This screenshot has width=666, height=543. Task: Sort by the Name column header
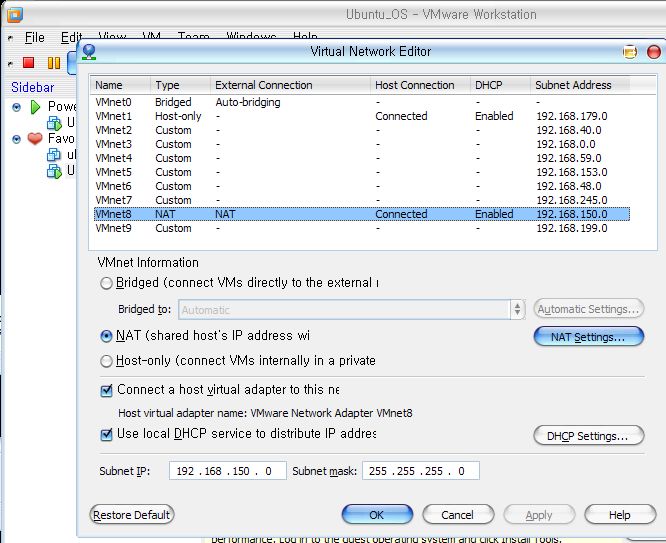[120, 85]
